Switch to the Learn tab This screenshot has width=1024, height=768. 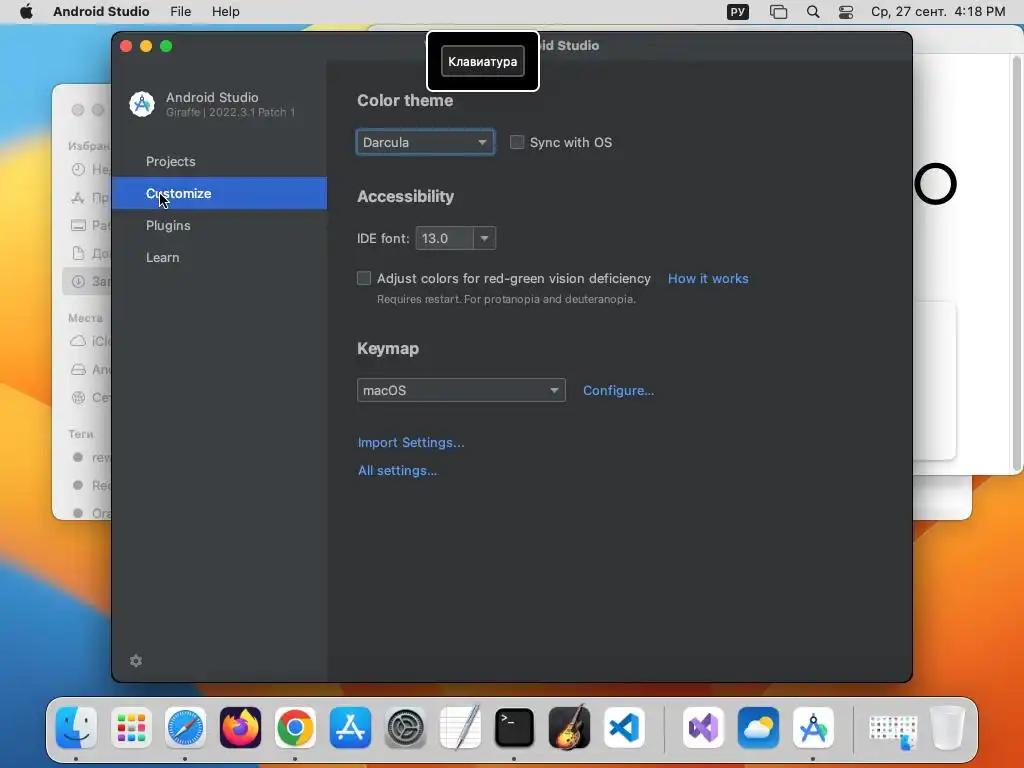(x=219, y=257)
